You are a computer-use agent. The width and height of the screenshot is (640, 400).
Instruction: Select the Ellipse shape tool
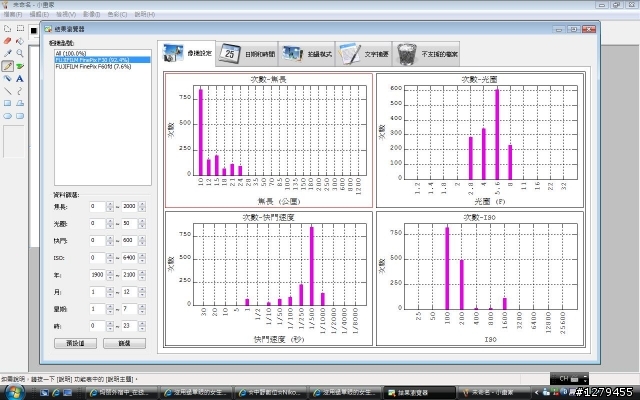[x=8, y=116]
